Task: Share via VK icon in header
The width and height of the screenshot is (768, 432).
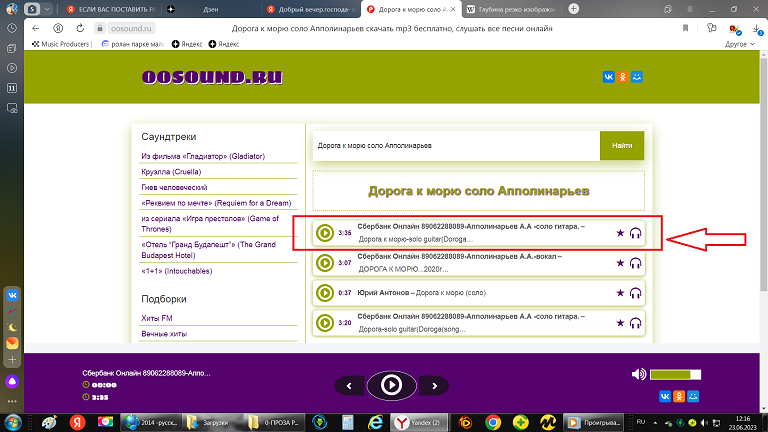Action: point(608,77)
